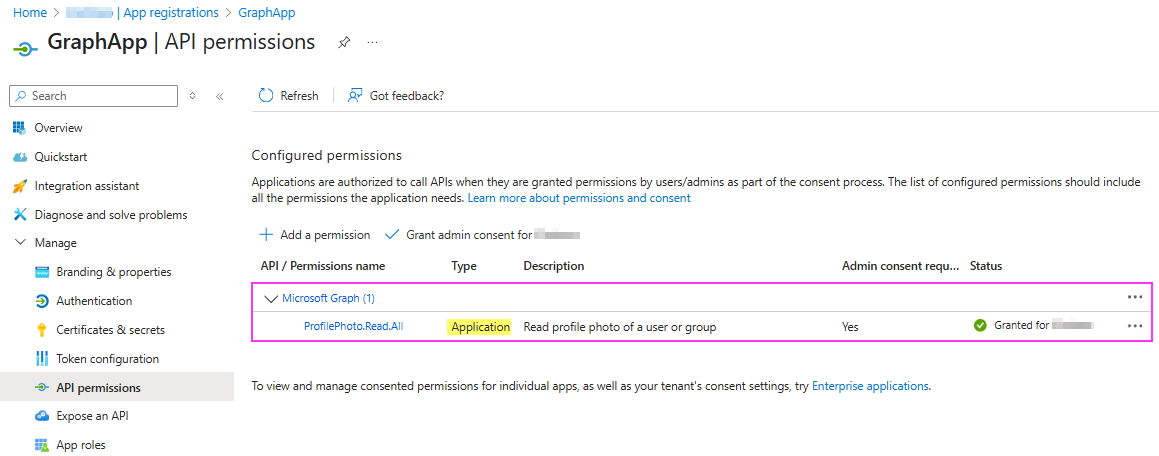The image size is (1159, 456).
Task: Click the Token configuration bars icon
Action: [x=42, y=358]
